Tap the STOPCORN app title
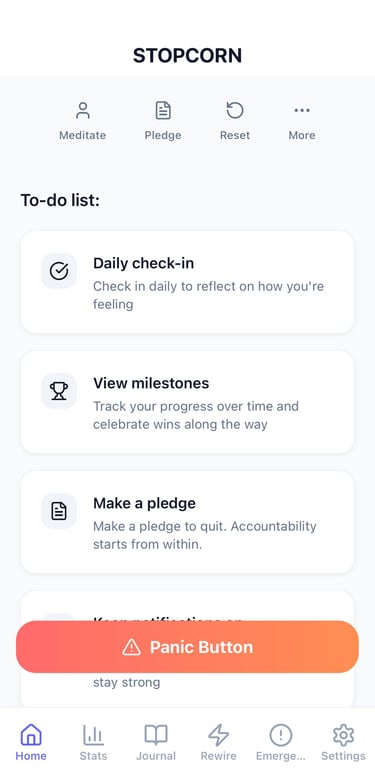375x779 pixels. (x=187, y=56)
